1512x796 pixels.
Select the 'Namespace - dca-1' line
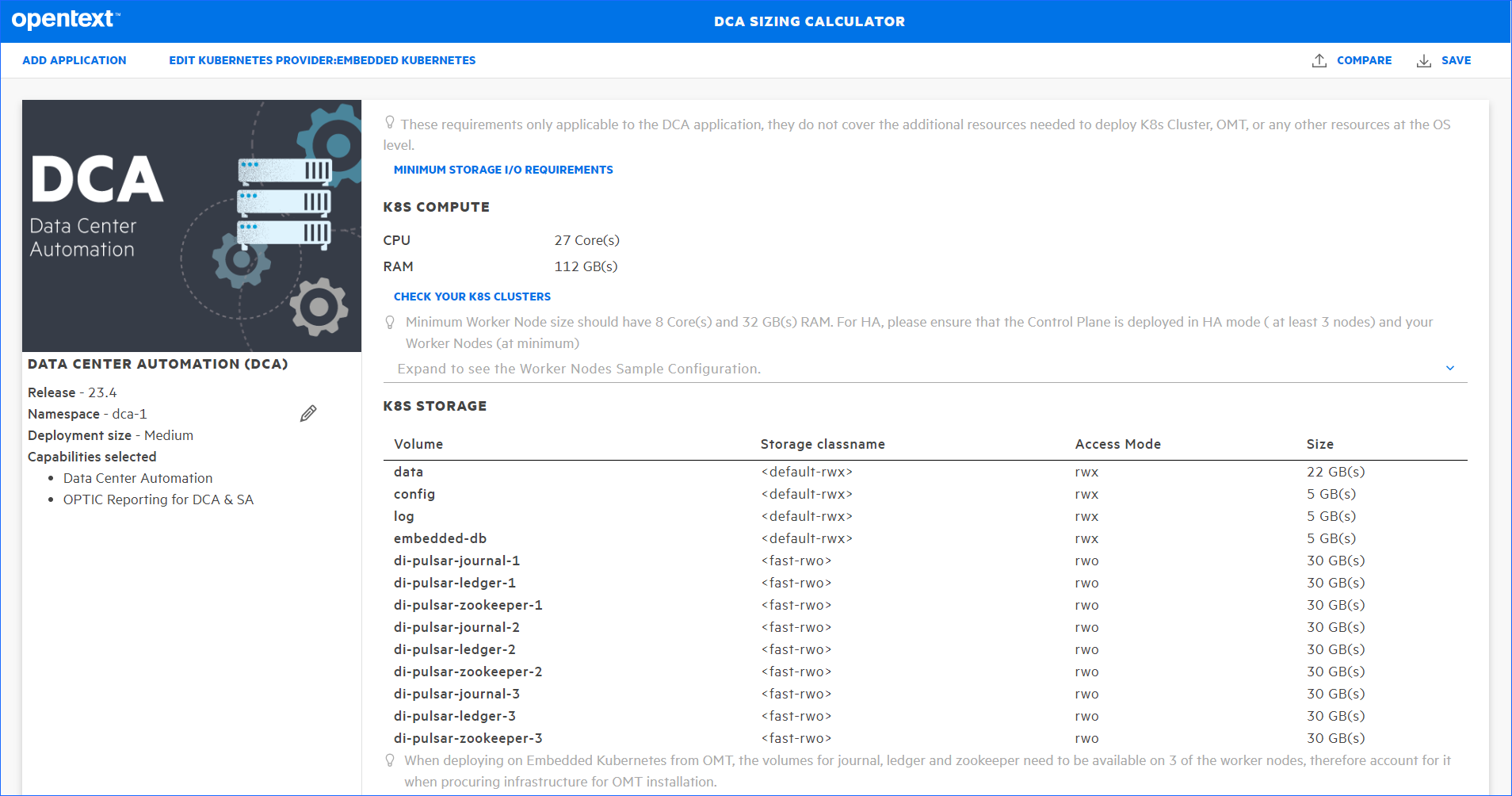pos(87,414)
